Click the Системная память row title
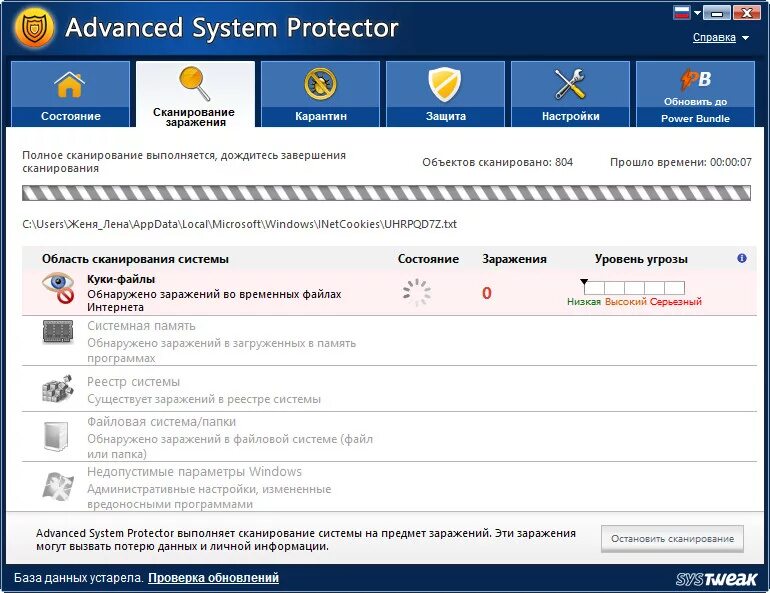770x593 pixels. click(x=141, y=325)
